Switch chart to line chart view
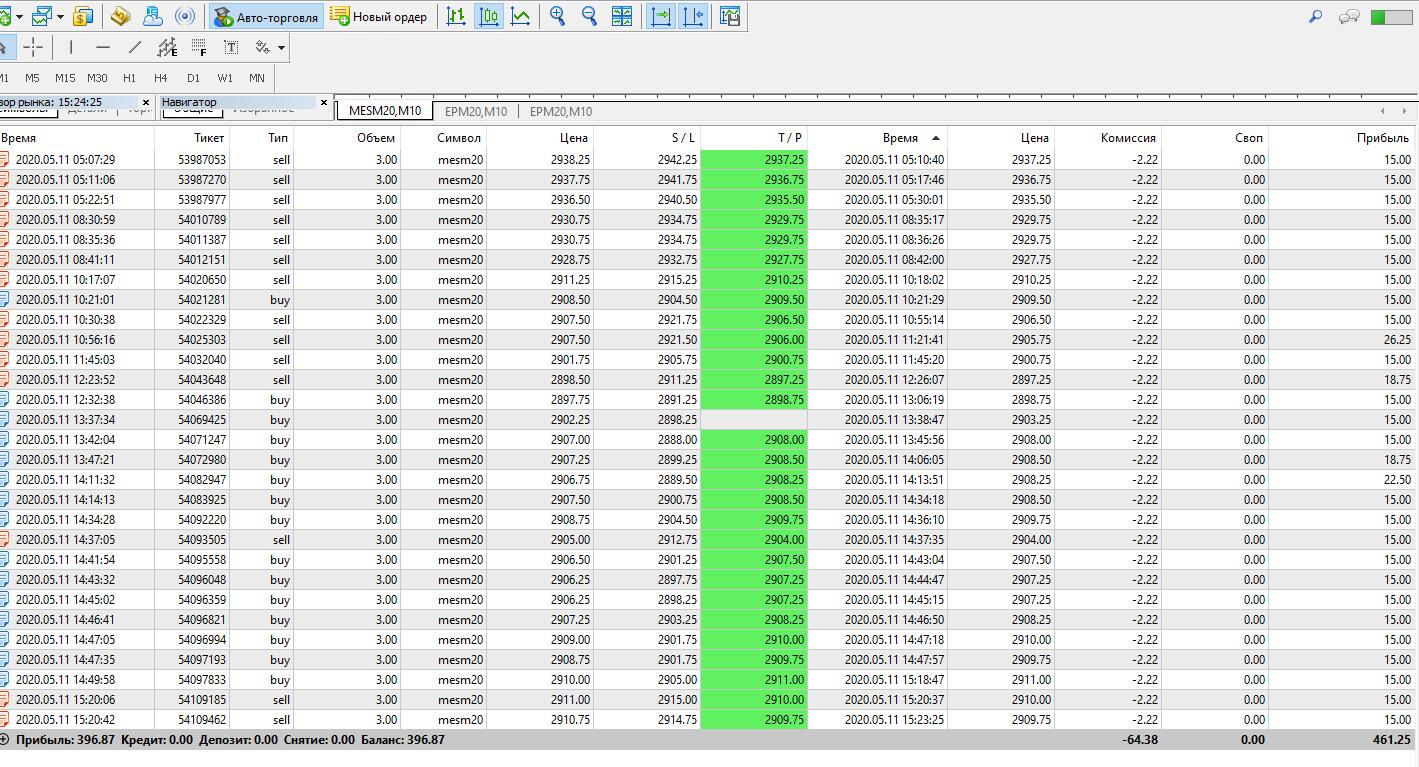This screenshot has width=1419, height=767. 520,16
